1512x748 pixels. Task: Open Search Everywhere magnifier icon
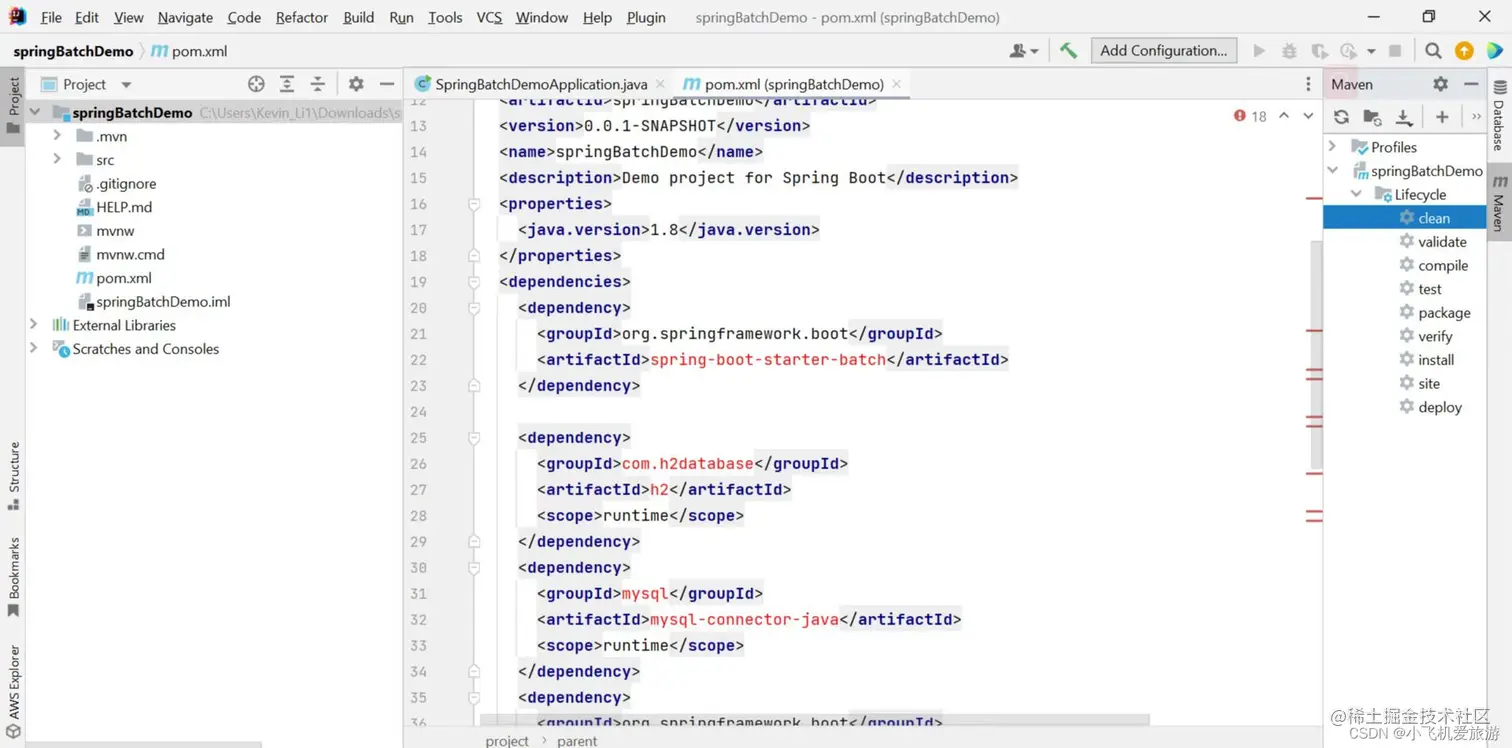point(1433,51)
